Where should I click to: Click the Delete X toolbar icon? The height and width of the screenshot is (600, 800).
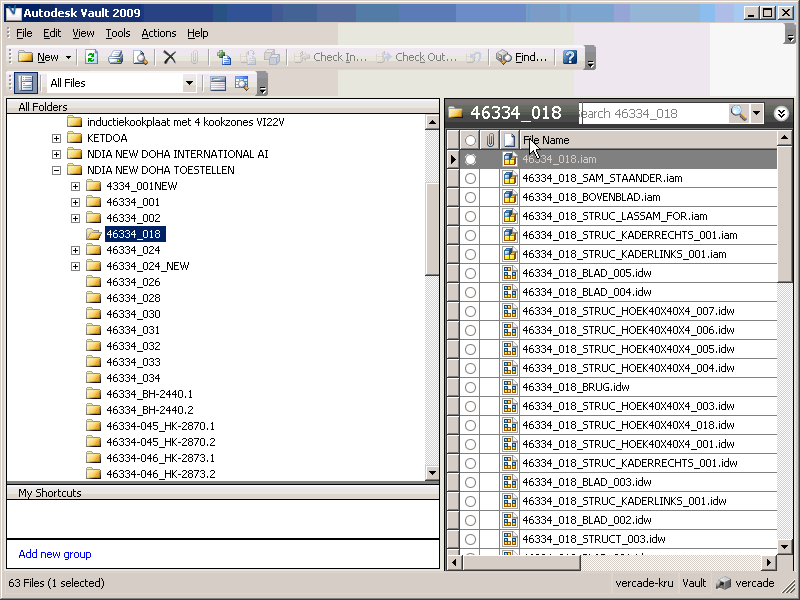tap(170, 57)
